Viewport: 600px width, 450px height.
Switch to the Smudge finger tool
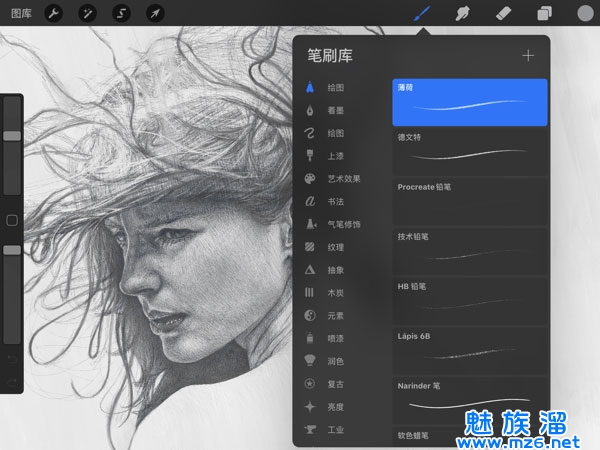[463, 14]
